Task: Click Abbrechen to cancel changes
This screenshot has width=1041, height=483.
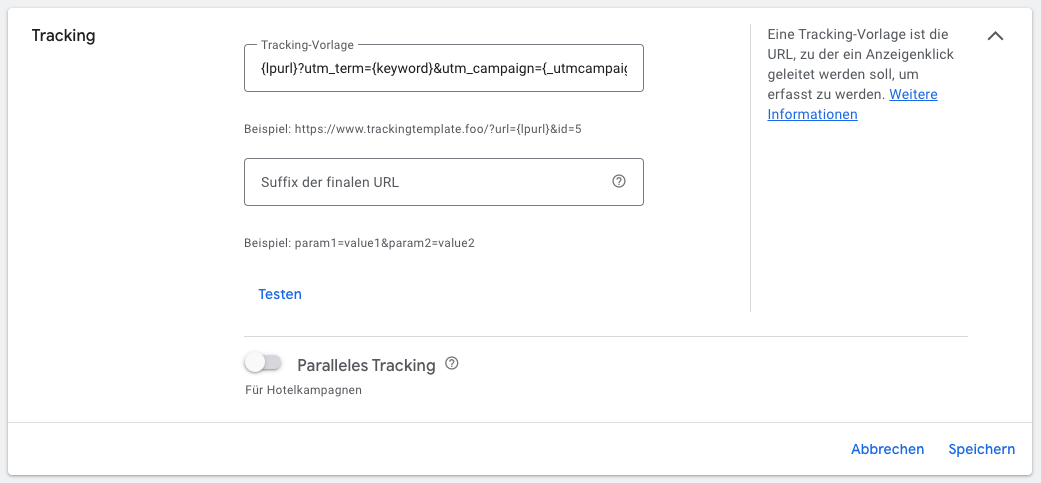Action: click(887, 449)
